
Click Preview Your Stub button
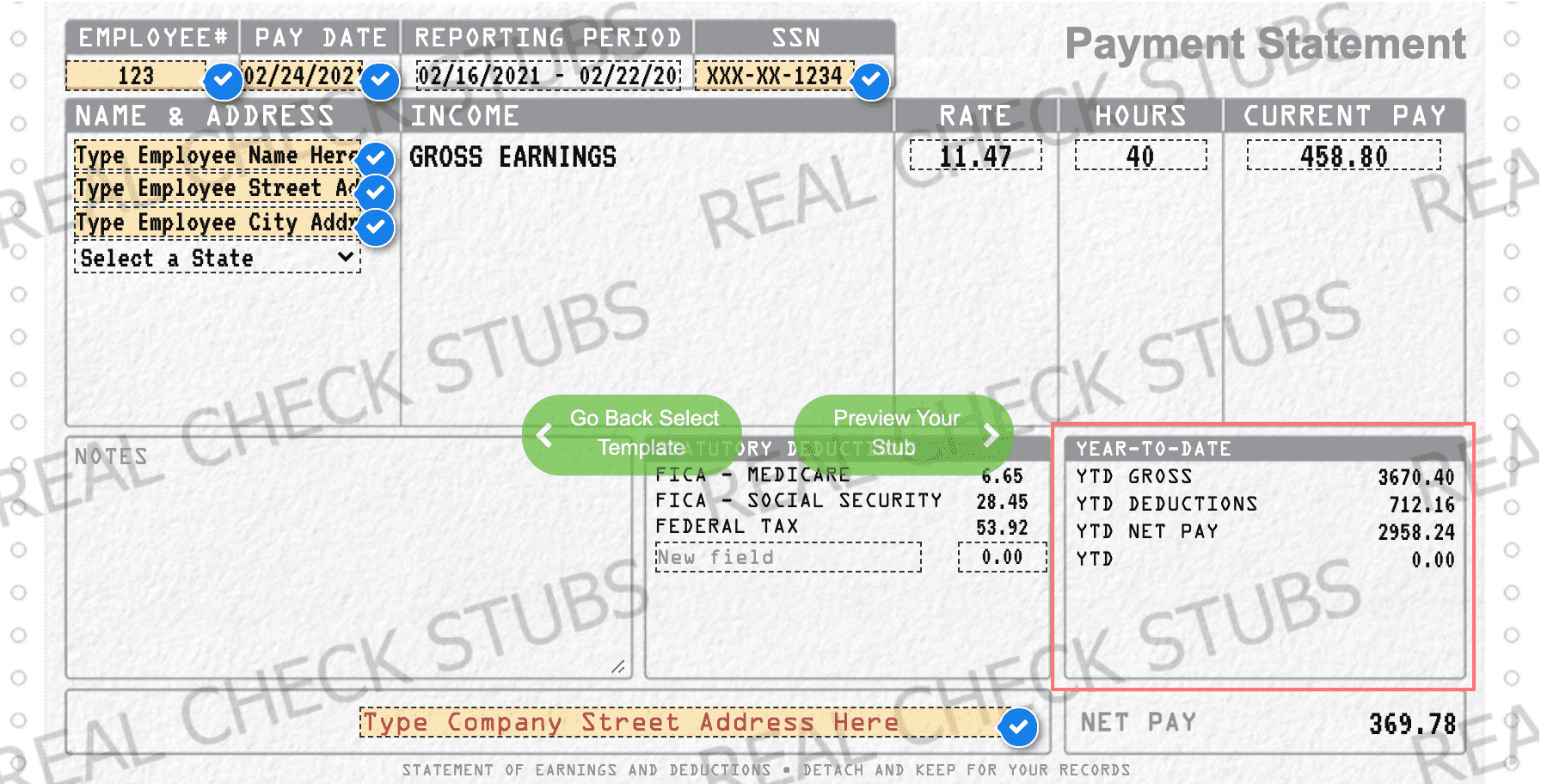pos(903,434)
